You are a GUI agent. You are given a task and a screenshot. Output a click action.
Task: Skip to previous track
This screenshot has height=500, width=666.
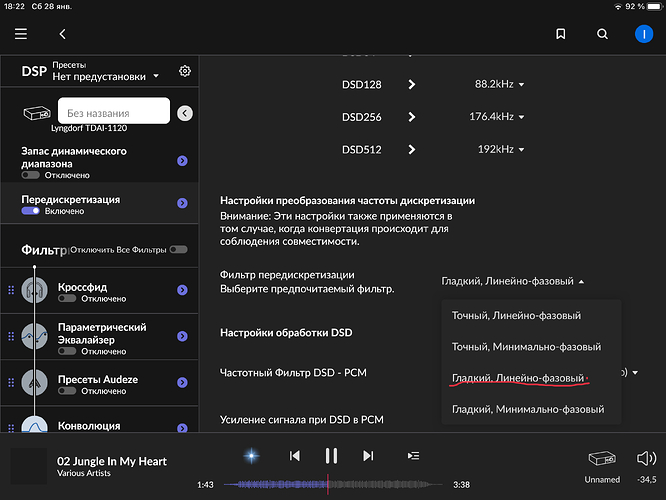[x=294, y=456]
